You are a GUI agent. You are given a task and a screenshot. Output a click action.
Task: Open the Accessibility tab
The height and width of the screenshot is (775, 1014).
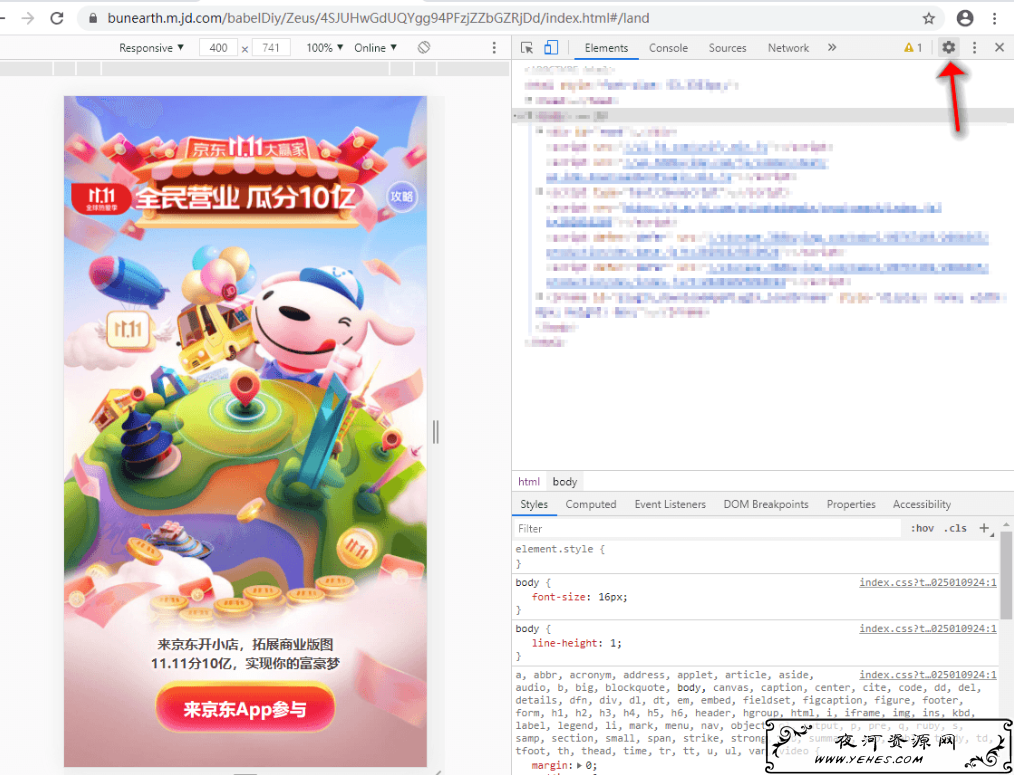tap(922, 504)
